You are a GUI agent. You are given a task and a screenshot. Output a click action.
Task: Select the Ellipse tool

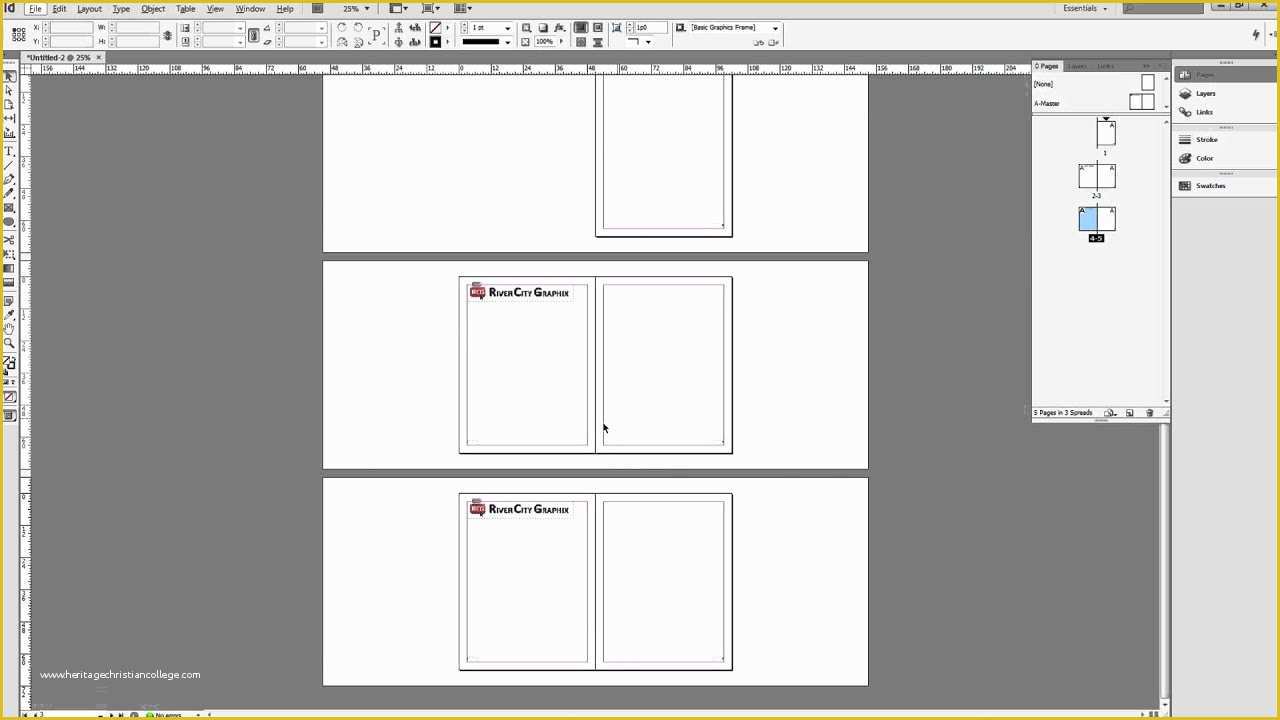point(9,222)
